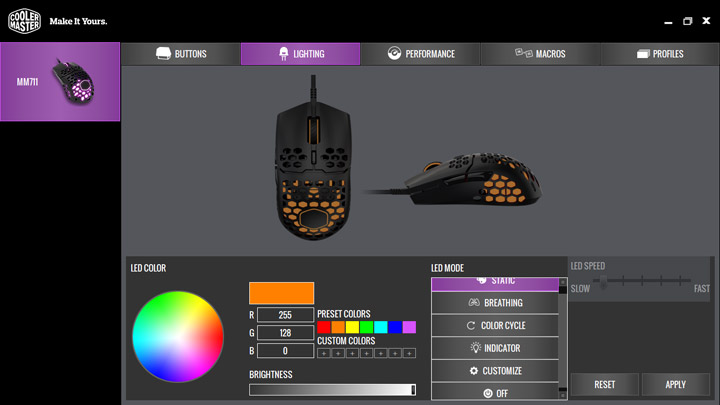Click the gauge icon on Performance tab
The width and height of the screenshot is (720, 405).
394,53
